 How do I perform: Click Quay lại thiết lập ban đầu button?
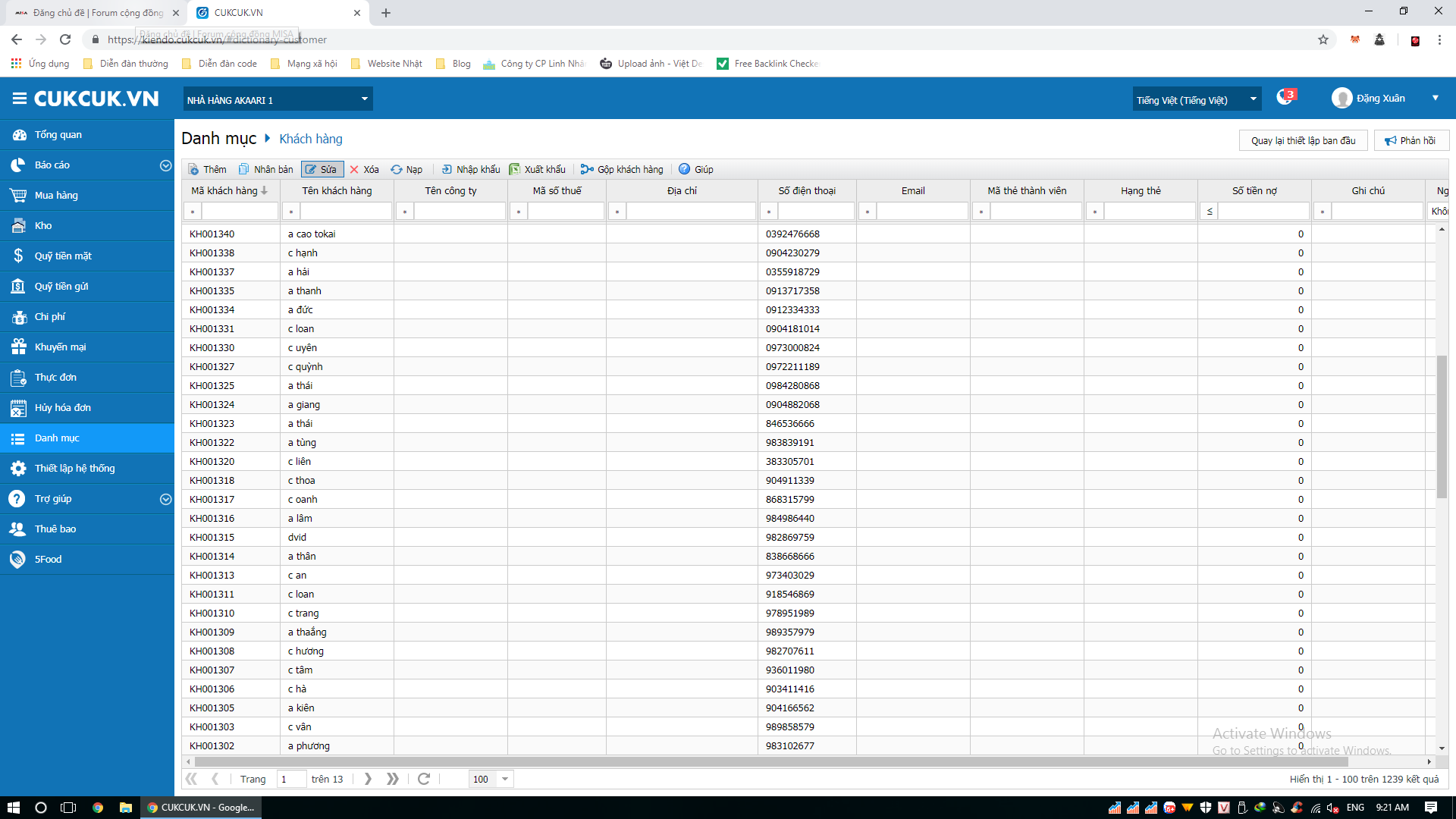pos(1303,140)
